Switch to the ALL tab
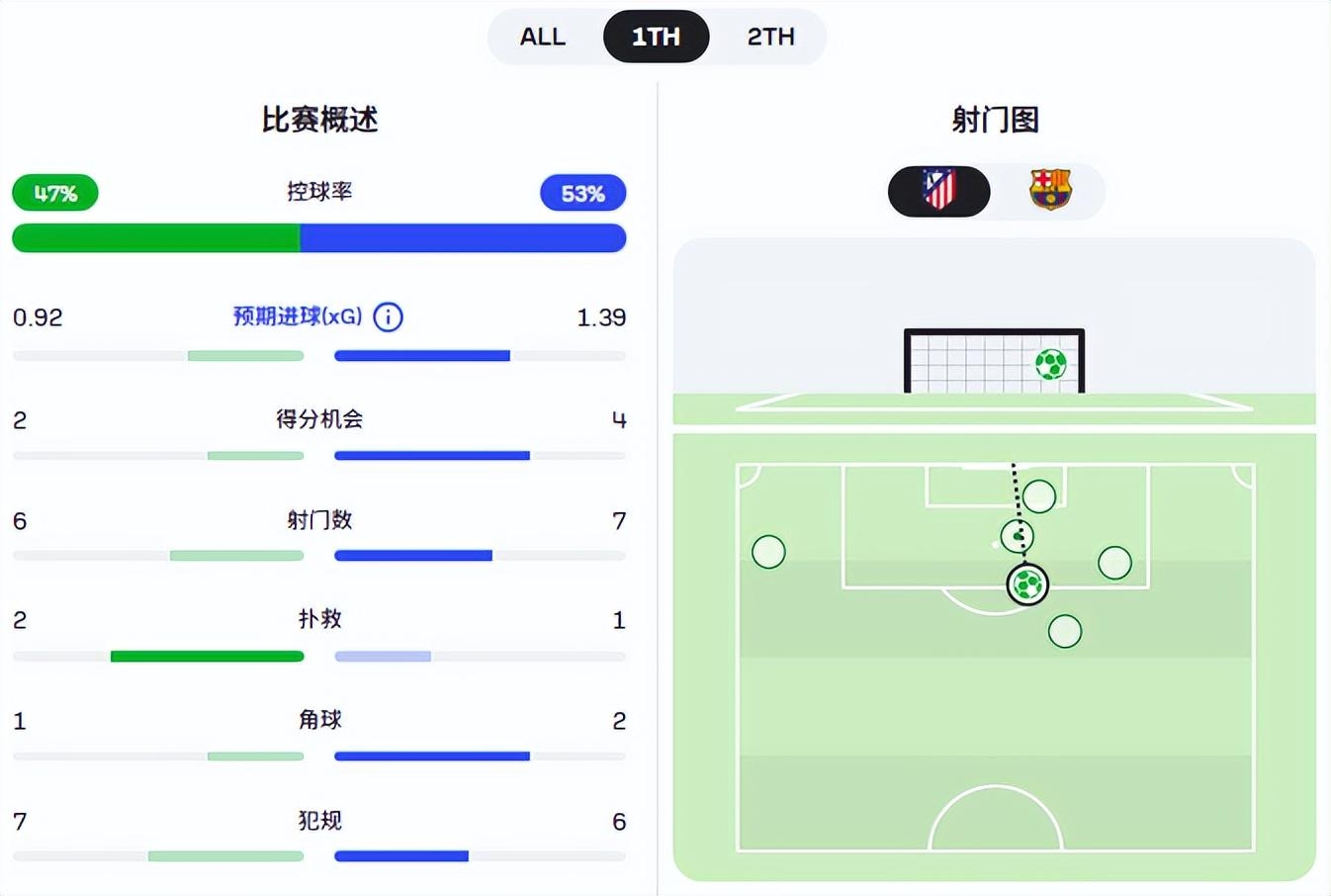The height and width of the screenshot is (896, 1331). tap(542, 37)
